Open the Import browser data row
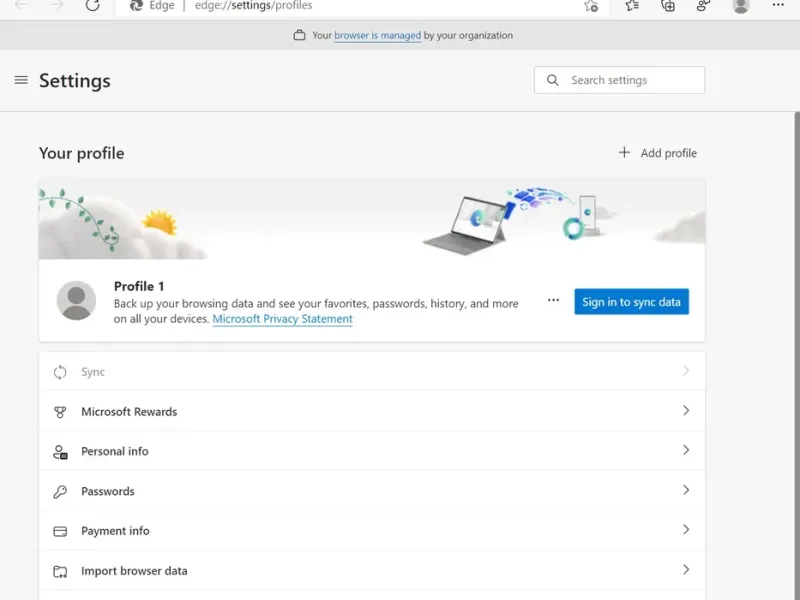 (372, 570)
